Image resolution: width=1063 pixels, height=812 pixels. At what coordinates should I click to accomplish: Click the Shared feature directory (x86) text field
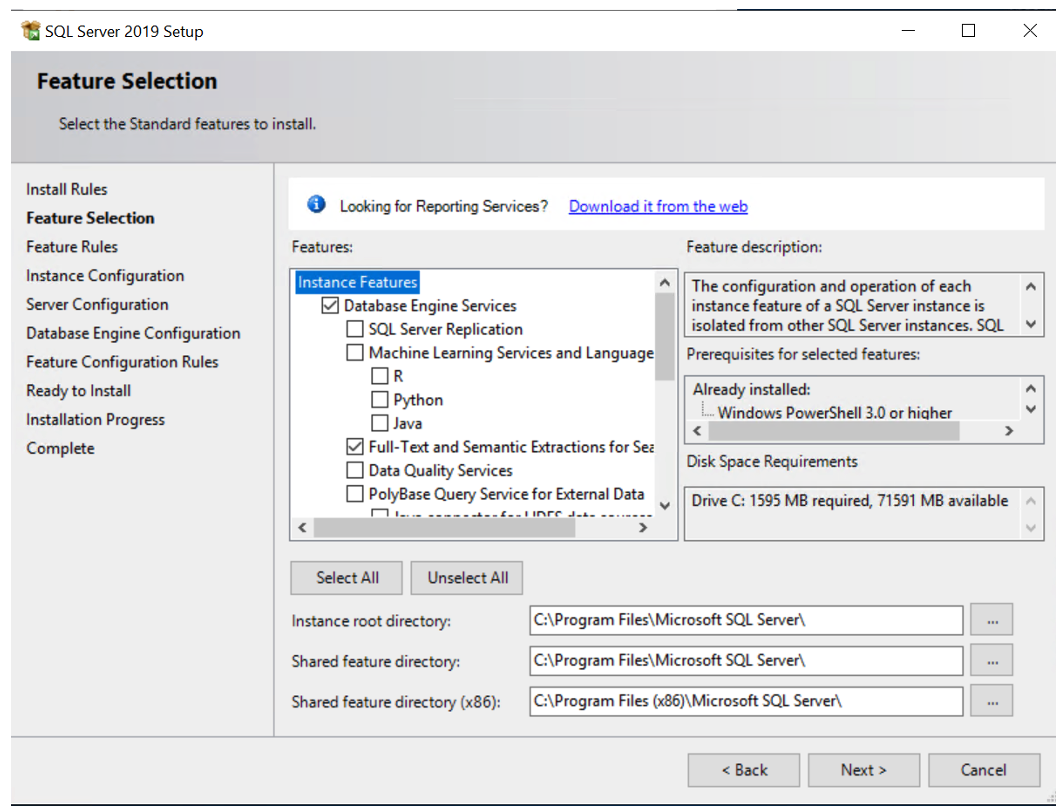tap(746, 702)
